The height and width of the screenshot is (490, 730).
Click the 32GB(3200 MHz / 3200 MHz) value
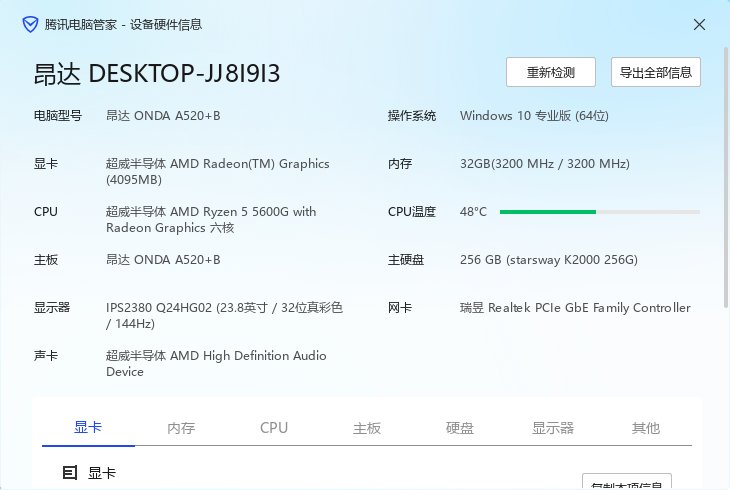(x=545, y=163)
